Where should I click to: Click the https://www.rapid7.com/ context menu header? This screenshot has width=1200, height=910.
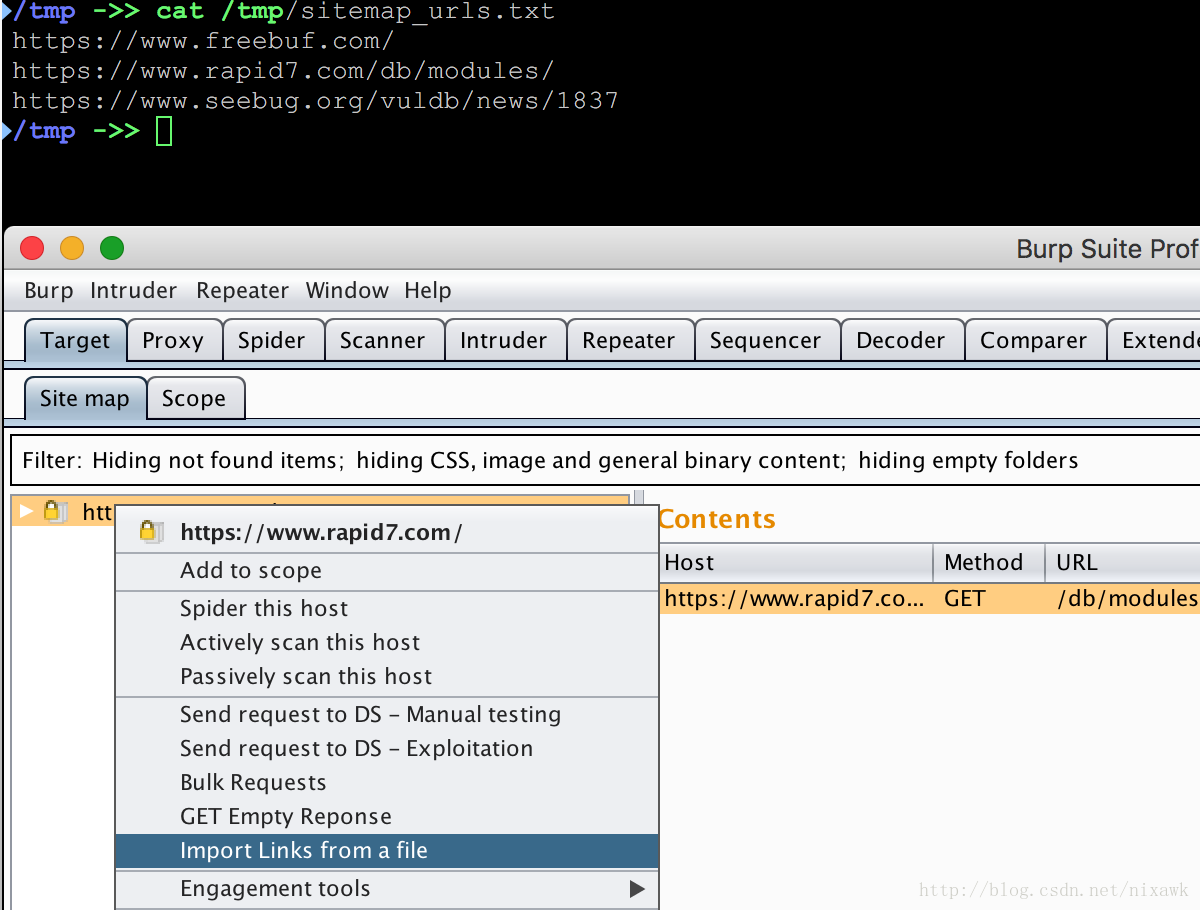click(387, 532)
